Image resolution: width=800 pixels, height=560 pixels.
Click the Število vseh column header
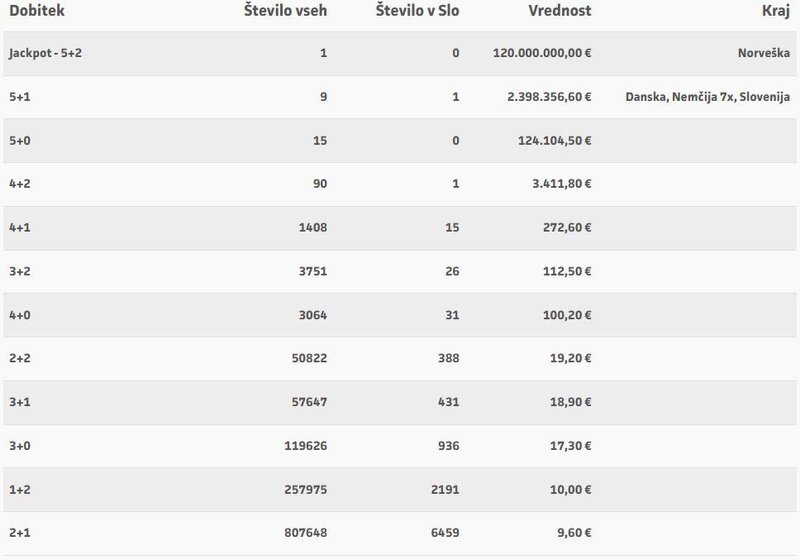click(285, 11)
